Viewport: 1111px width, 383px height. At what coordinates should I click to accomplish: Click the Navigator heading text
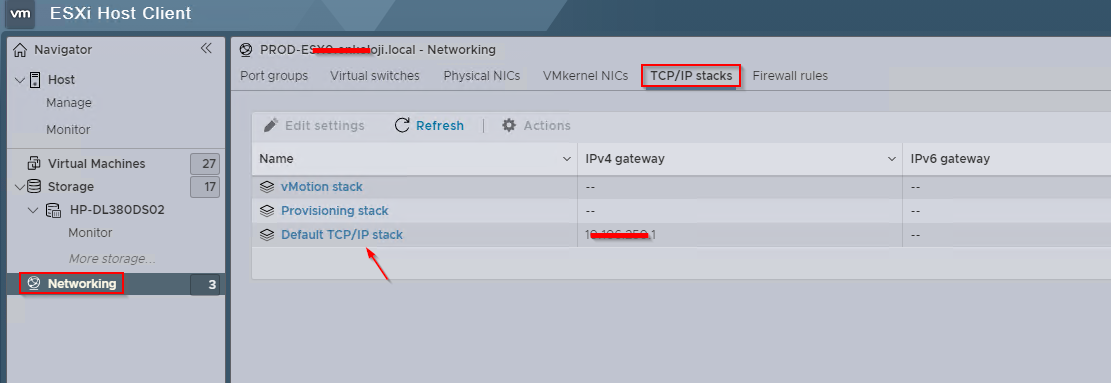63,50
